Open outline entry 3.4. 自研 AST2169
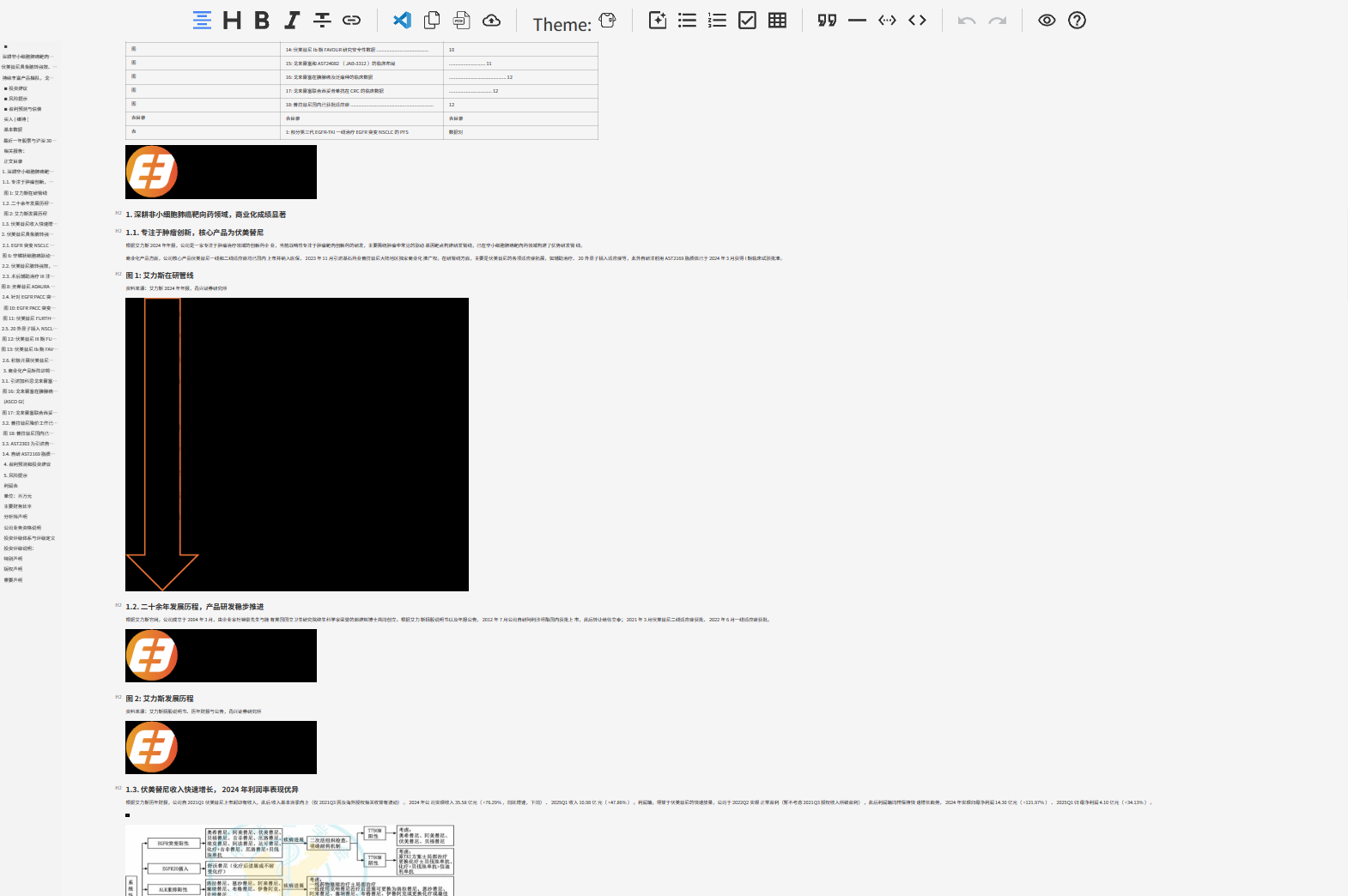This screenshot has width=1348, height=896. 28,454
